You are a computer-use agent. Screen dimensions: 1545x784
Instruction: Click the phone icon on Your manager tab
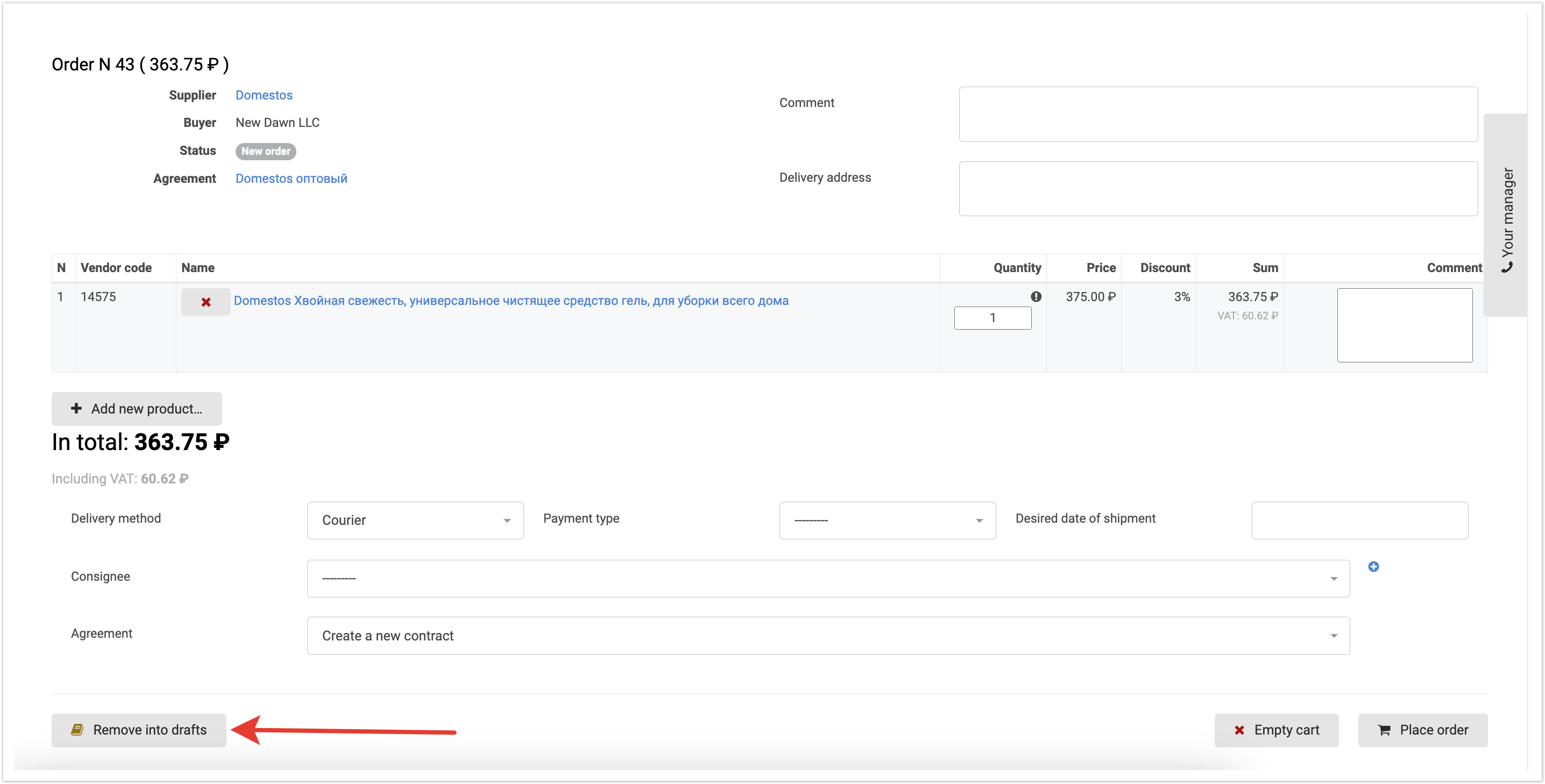(1507, 268)
